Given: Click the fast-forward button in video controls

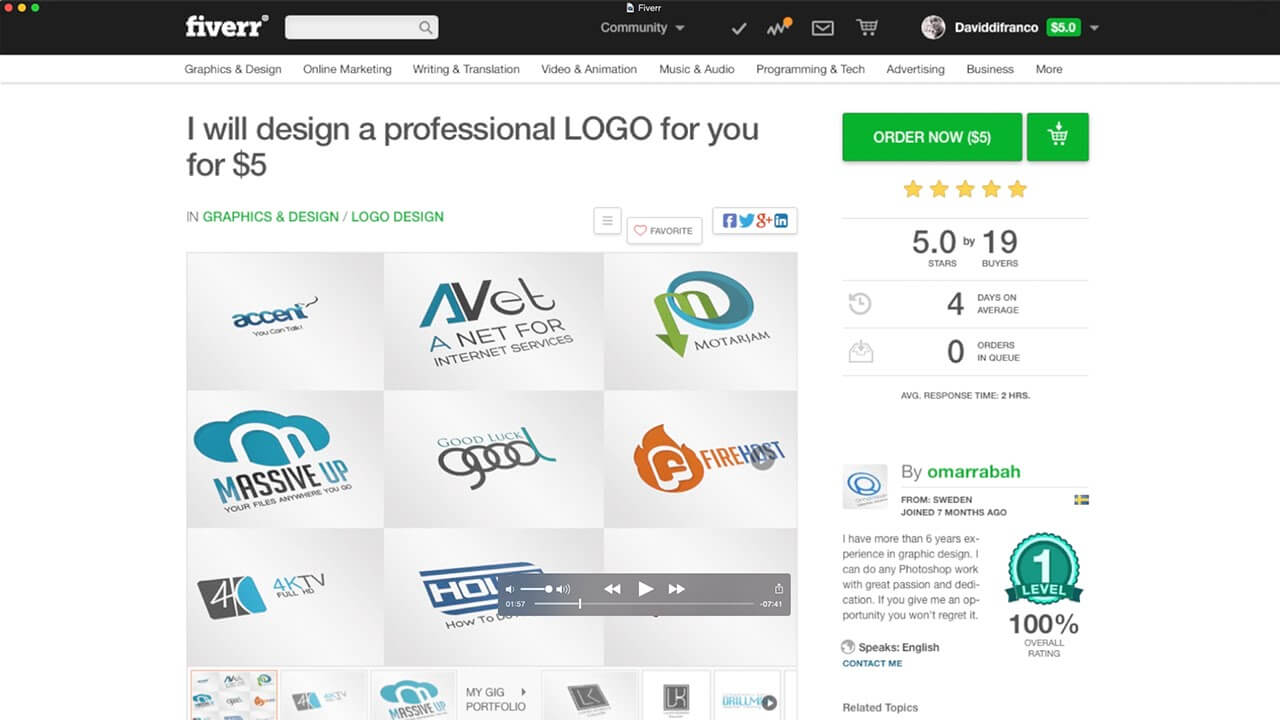Looking at the screenshot, I should tap(677, 589).
